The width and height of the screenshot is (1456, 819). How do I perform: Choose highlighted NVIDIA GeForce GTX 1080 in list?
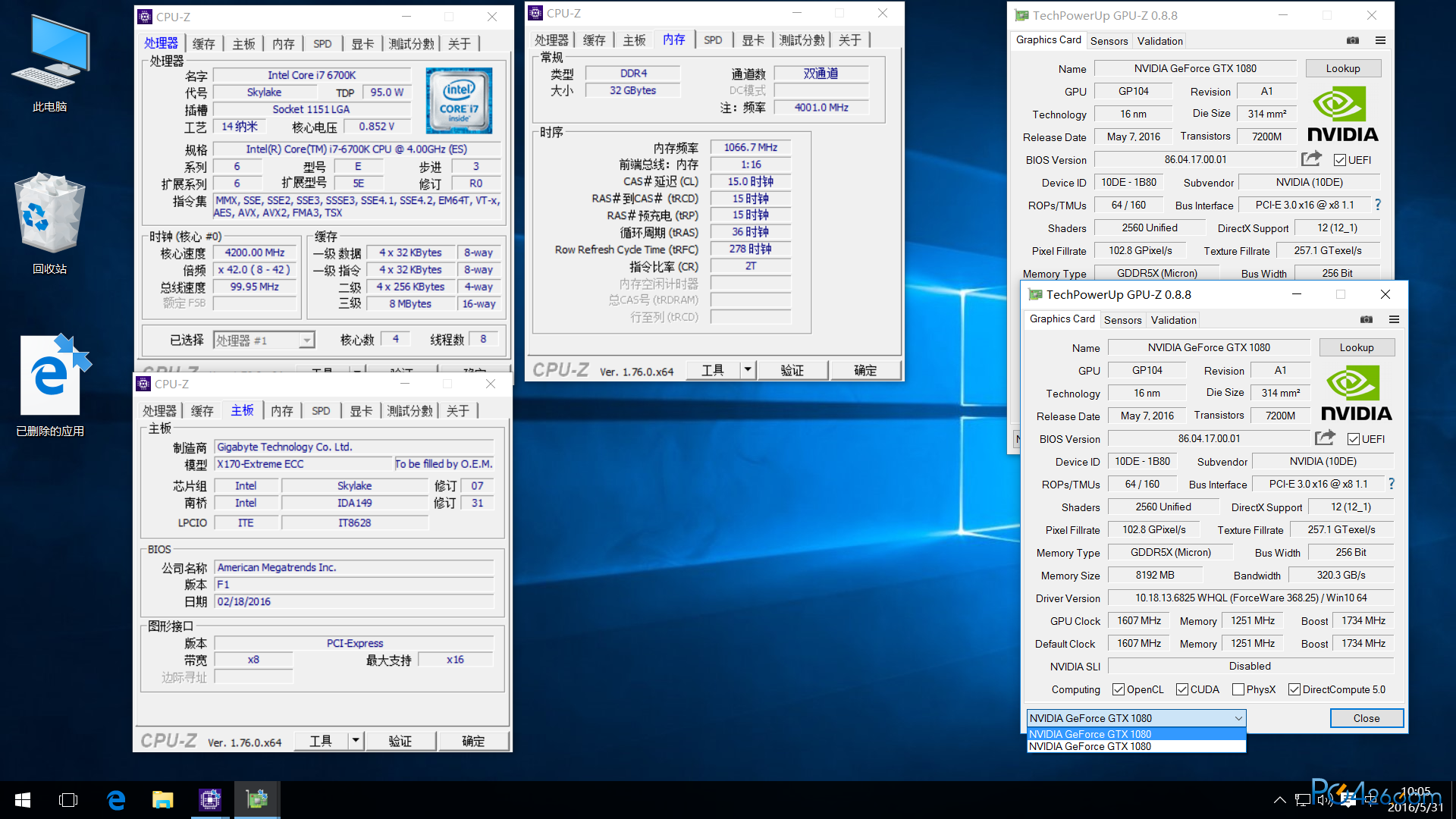click(1136, 734)
